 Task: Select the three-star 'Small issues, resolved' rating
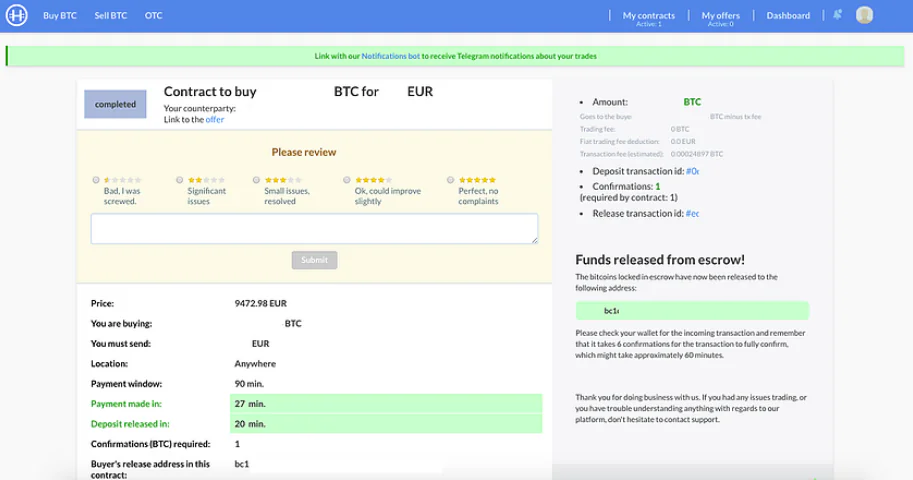(256, 180)
